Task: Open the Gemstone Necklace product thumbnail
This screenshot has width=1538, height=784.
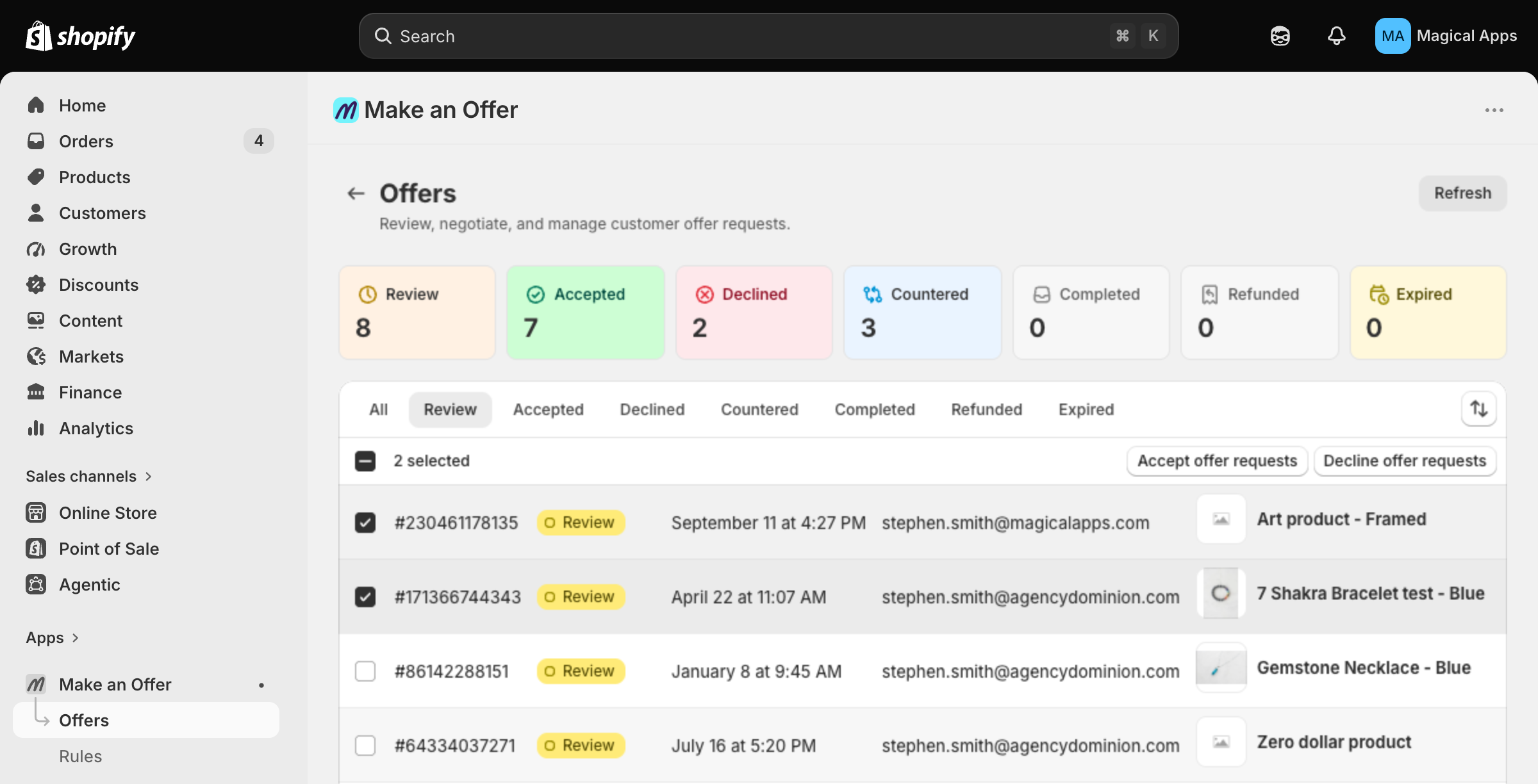Action: [1221, 667]
